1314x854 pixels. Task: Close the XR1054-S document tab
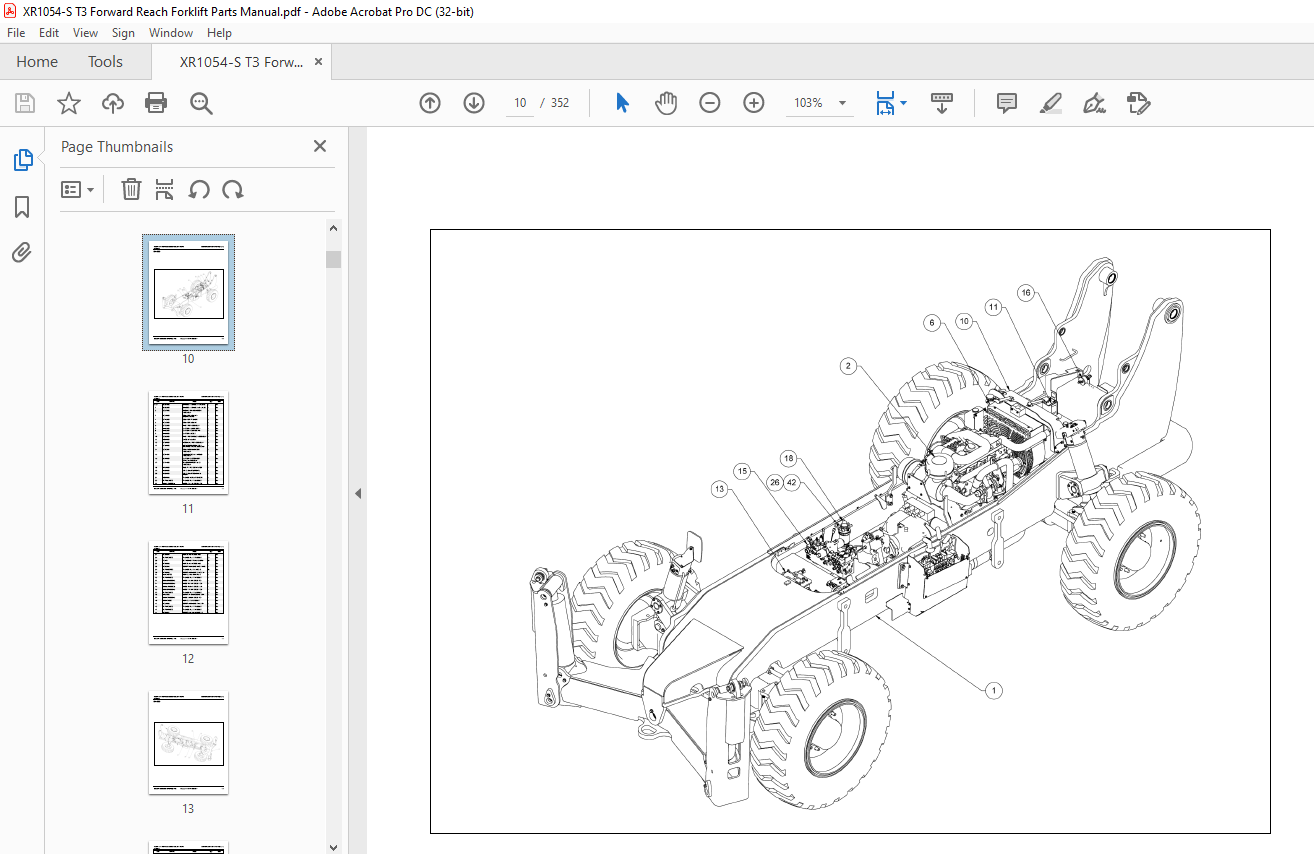pos(319,62)
